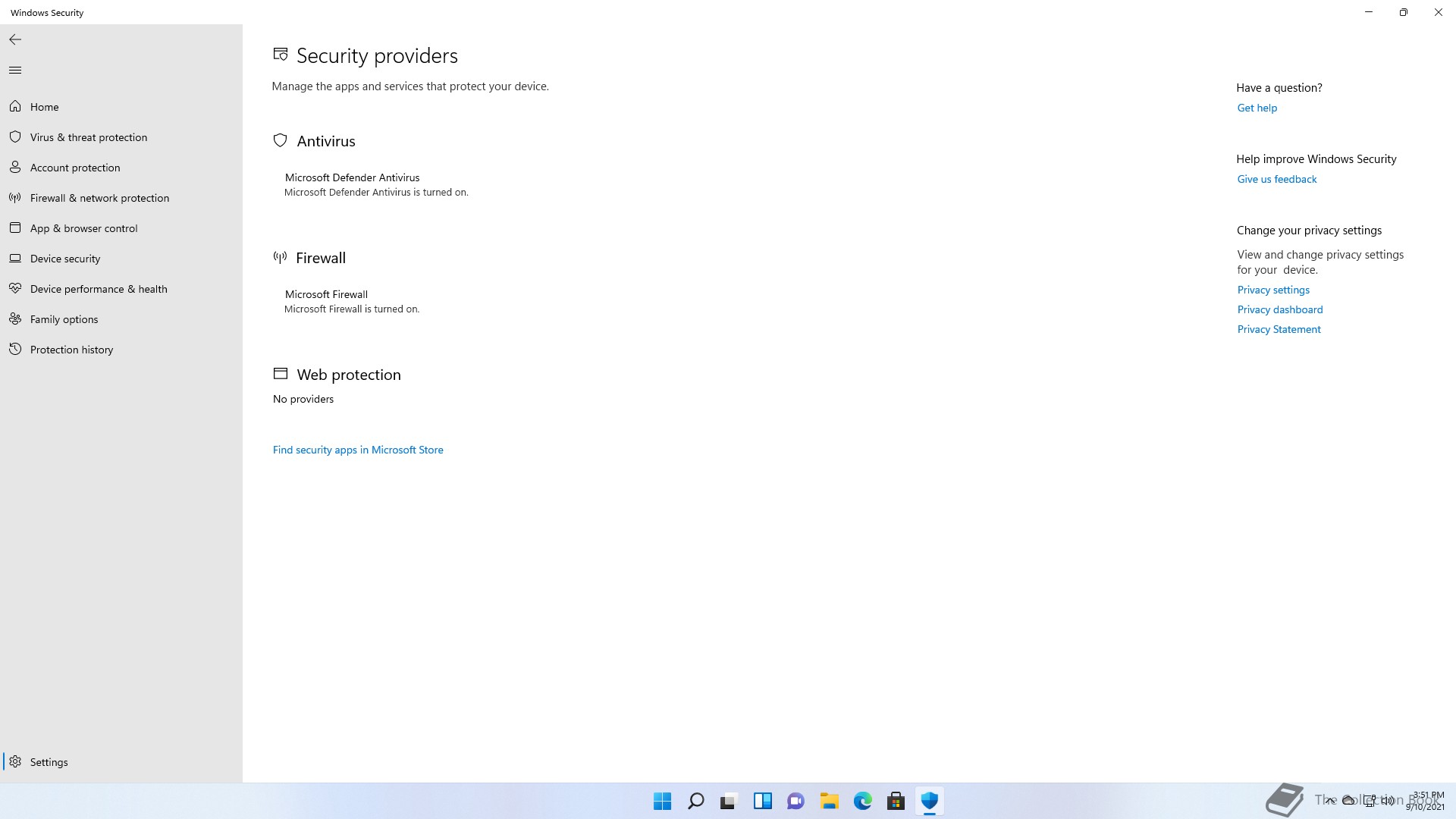Restore down the Windows Security window
The image size is (1456, 819).
(x=1404, y=12)
